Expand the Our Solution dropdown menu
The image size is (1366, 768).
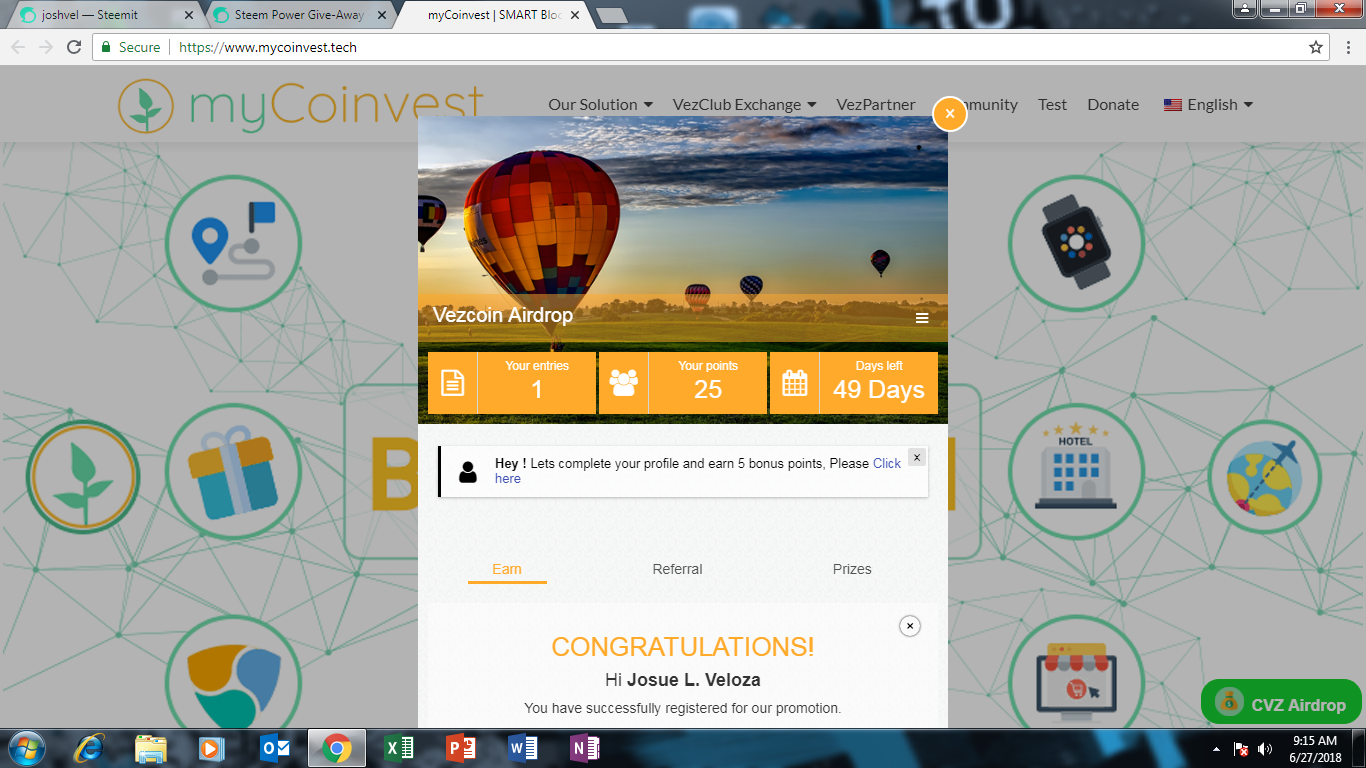[x=600, y=104]
